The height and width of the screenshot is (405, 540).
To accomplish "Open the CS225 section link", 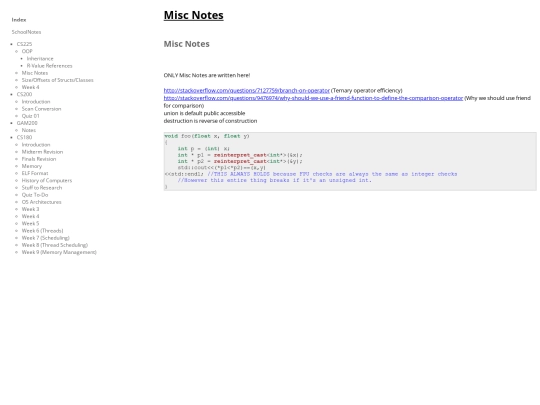I will pos(24,44).
